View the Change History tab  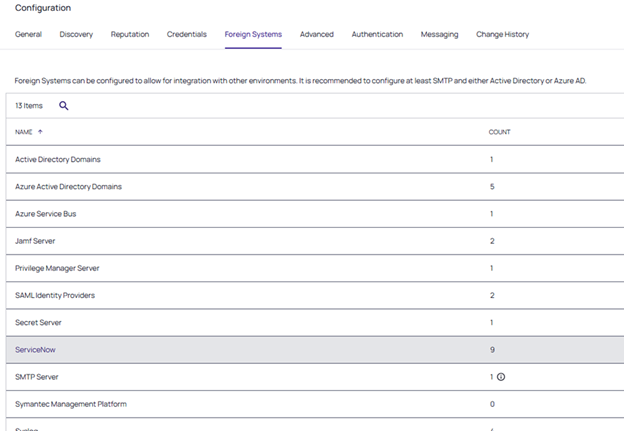point(502,34)
